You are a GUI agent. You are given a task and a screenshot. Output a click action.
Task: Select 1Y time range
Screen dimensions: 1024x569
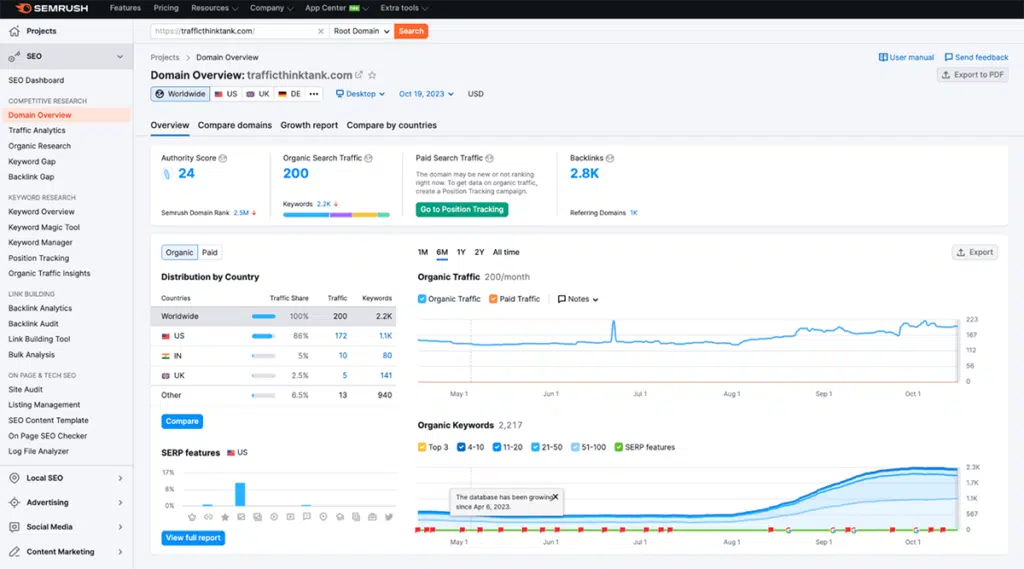pyautogui.click(x=461, y=252)
